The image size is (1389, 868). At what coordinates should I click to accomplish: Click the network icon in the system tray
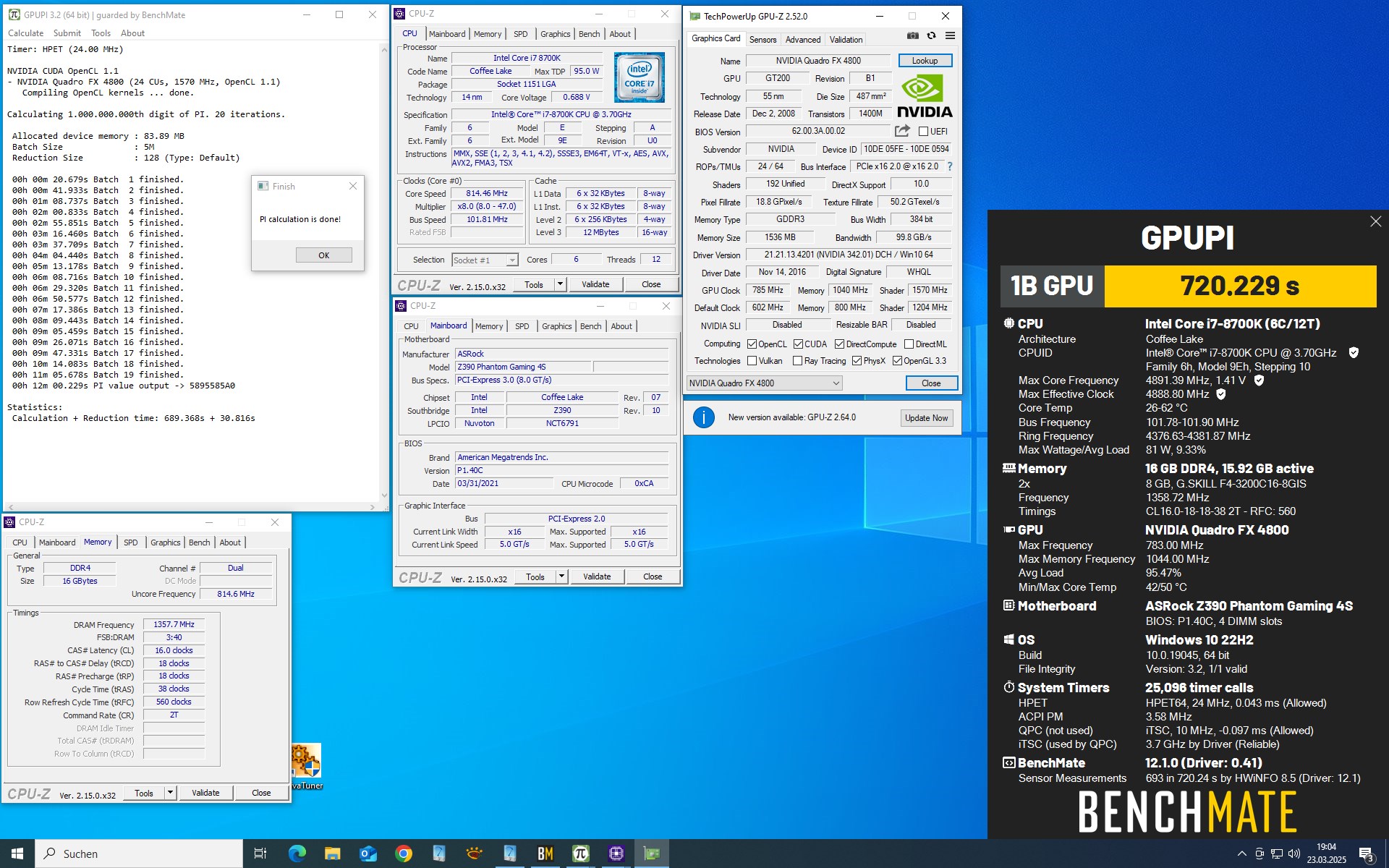(1277, 854)
